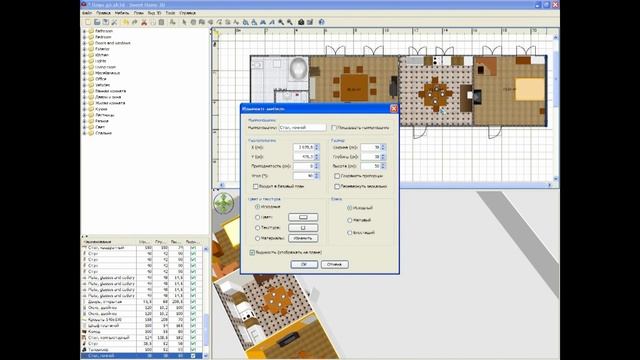640x360 pixels.
Task: Open the color picker button beside 'Цвет'
Action: coord(303,217)
